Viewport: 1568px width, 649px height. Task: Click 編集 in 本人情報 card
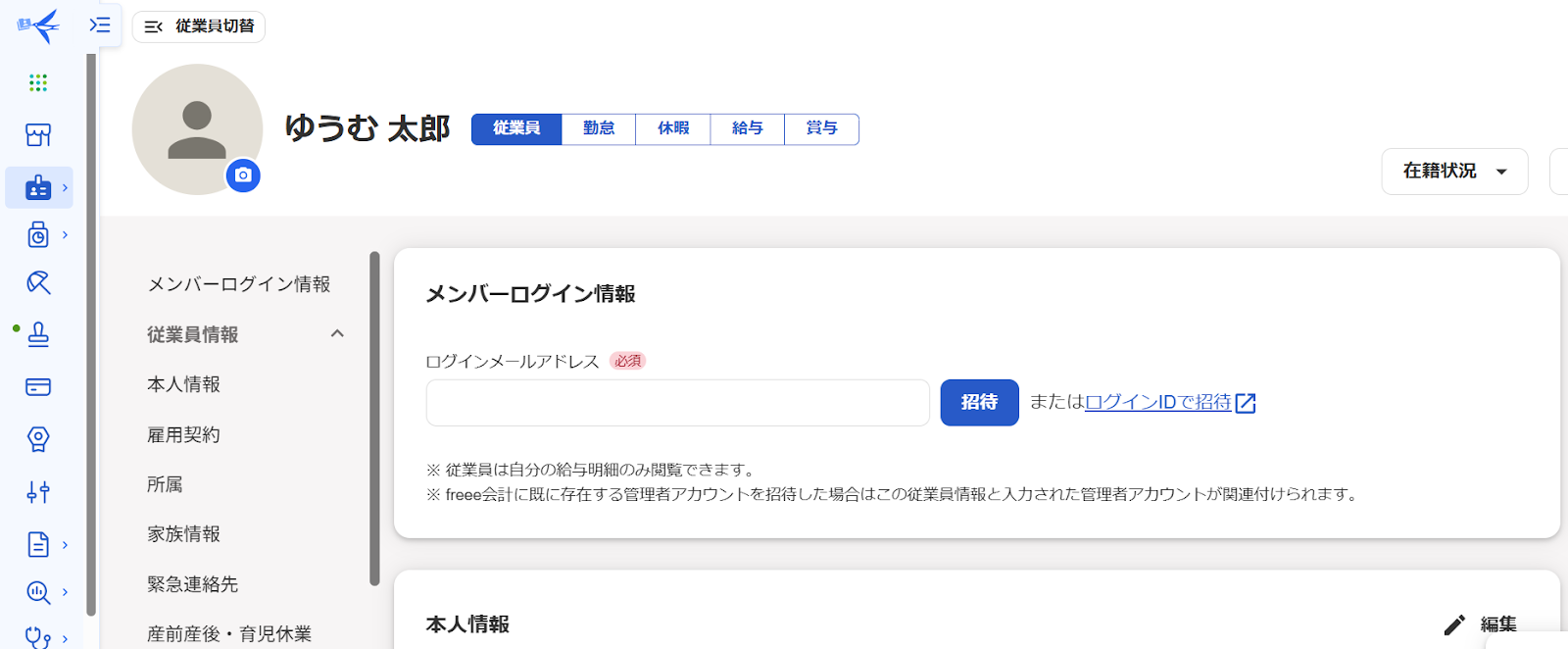[x=1498, y=624]
